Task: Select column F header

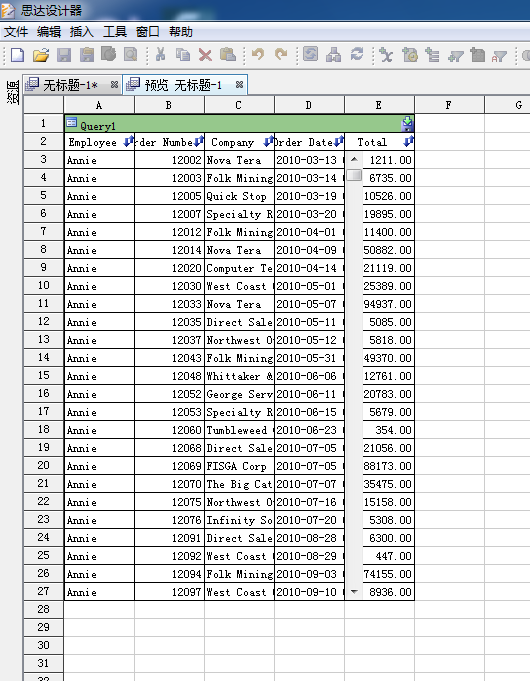Action: 449,105
